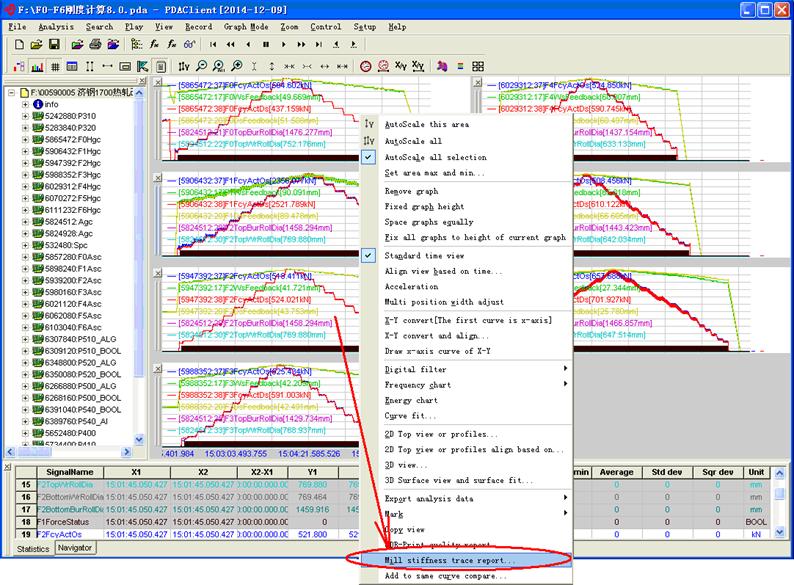The image size is (794, 585).
Task: Click the teal flag marker toolbar icon
Action: pos(143,66)
